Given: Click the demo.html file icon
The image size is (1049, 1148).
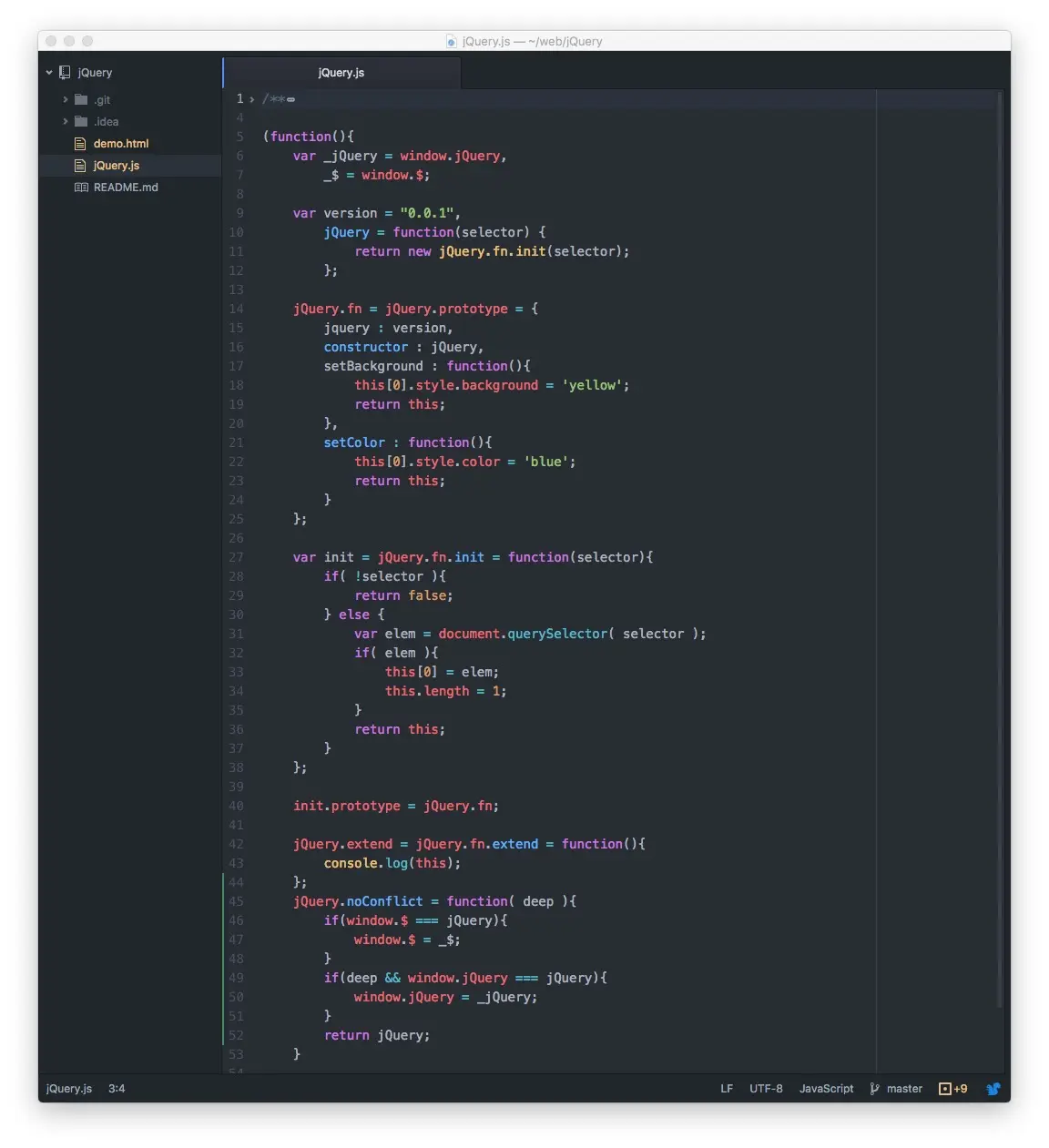Looking at the screenshot, I should pos(80,144).
